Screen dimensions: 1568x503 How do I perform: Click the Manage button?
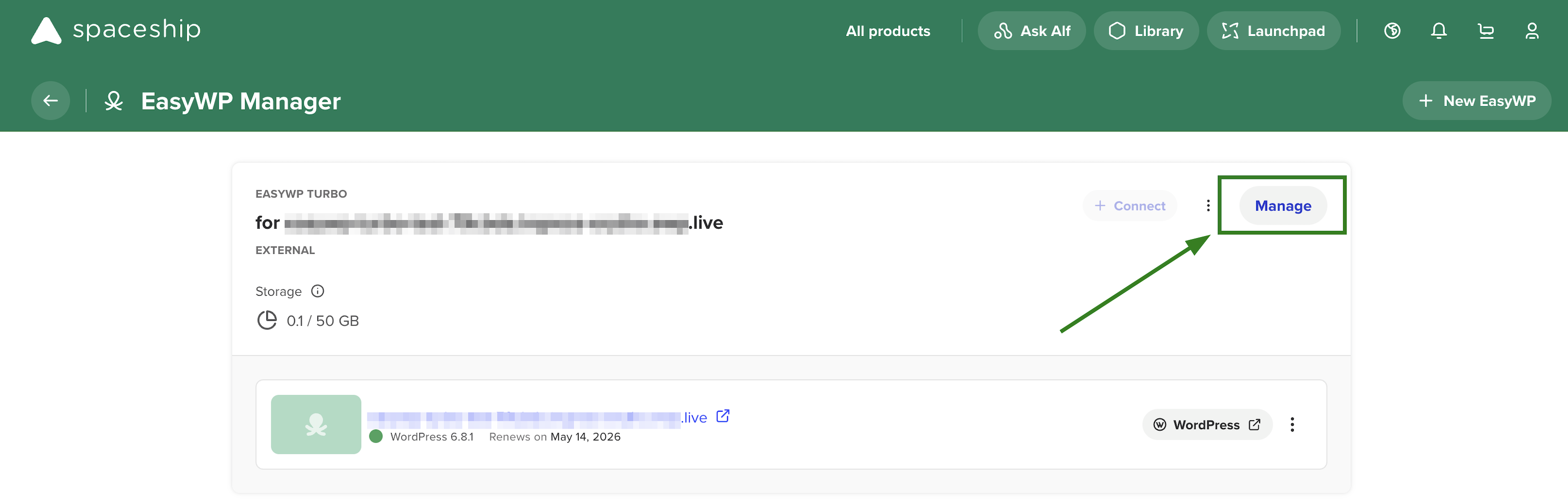coord(1282,206)
